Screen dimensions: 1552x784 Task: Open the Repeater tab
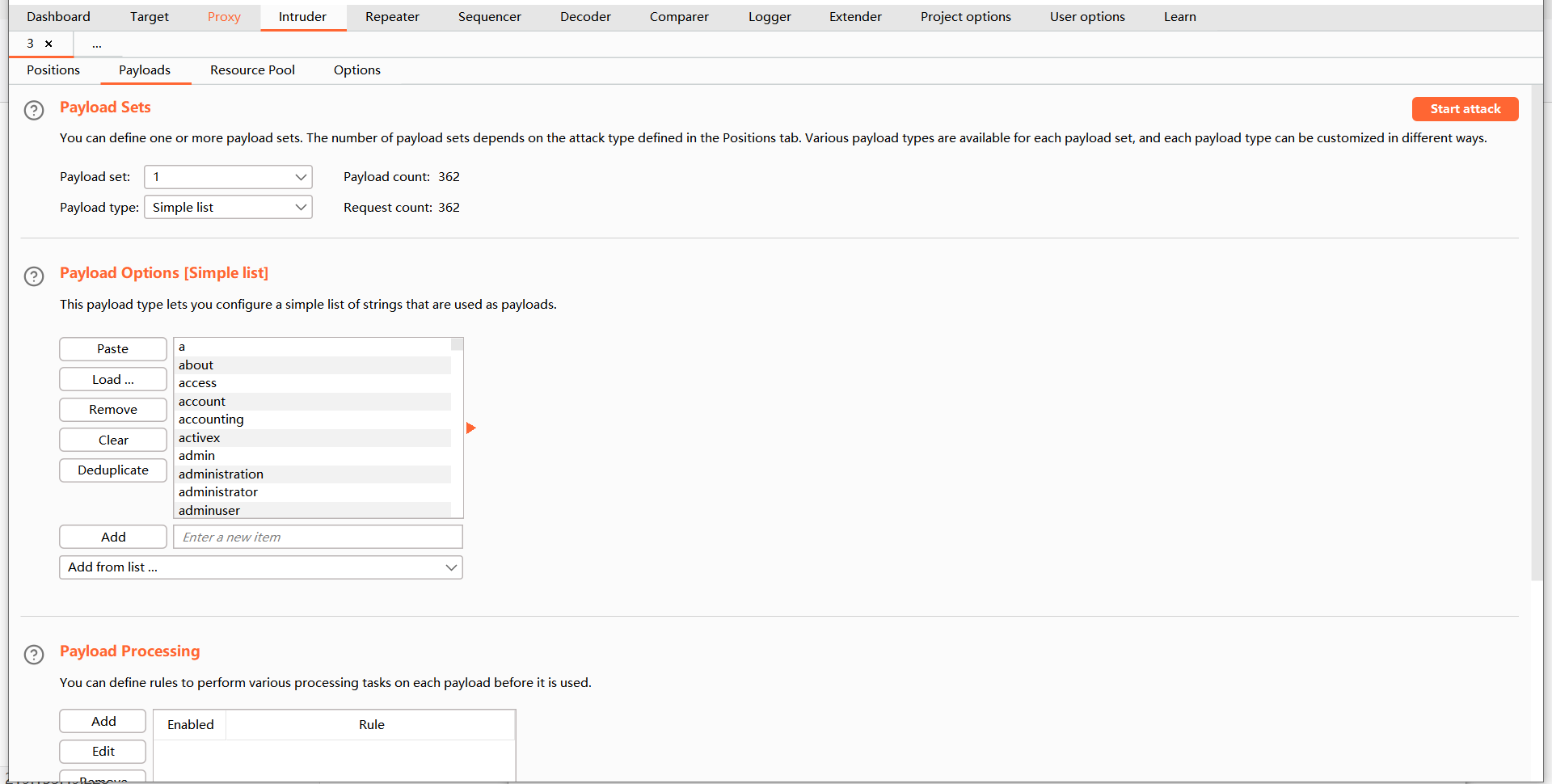click(392, 16)
